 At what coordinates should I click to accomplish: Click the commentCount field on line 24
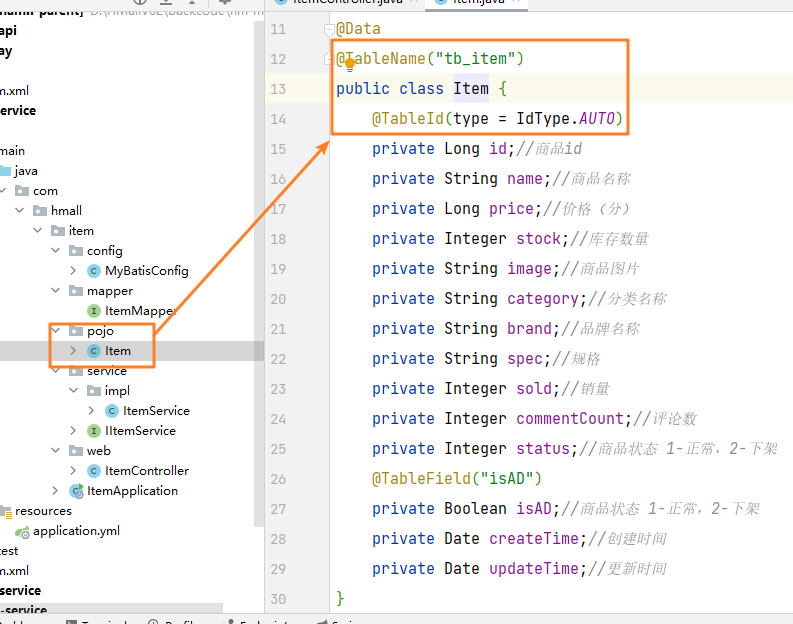570,419
